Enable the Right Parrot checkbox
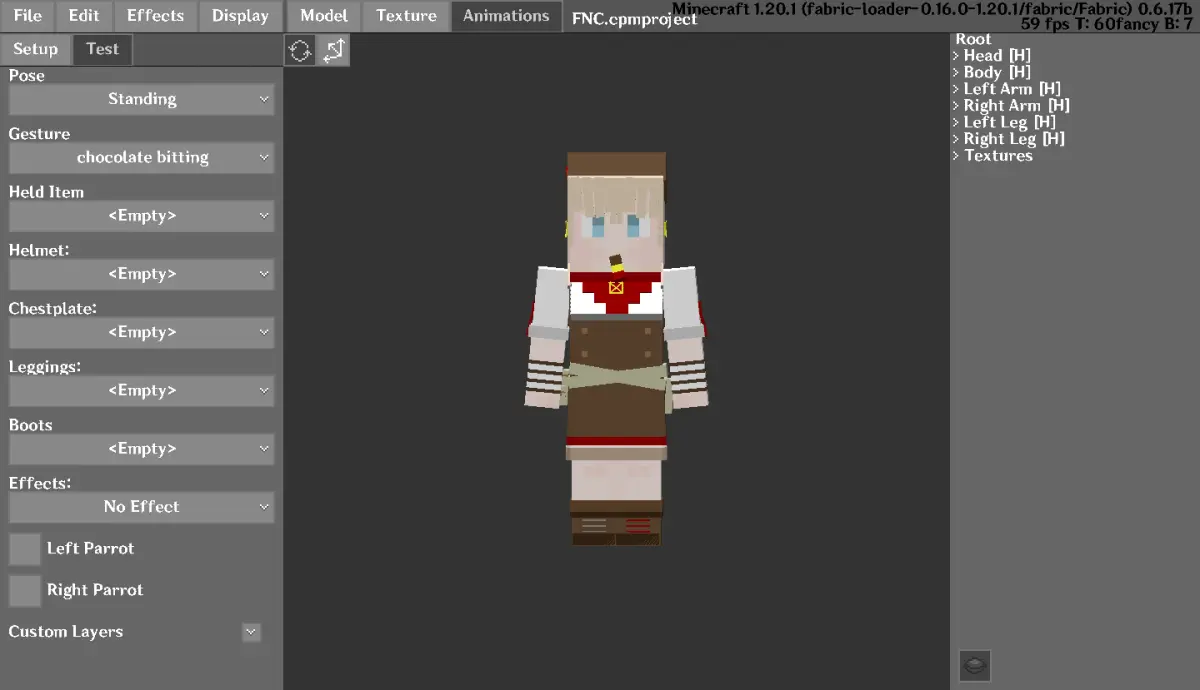1200x690 pixels. coord(25,591)
